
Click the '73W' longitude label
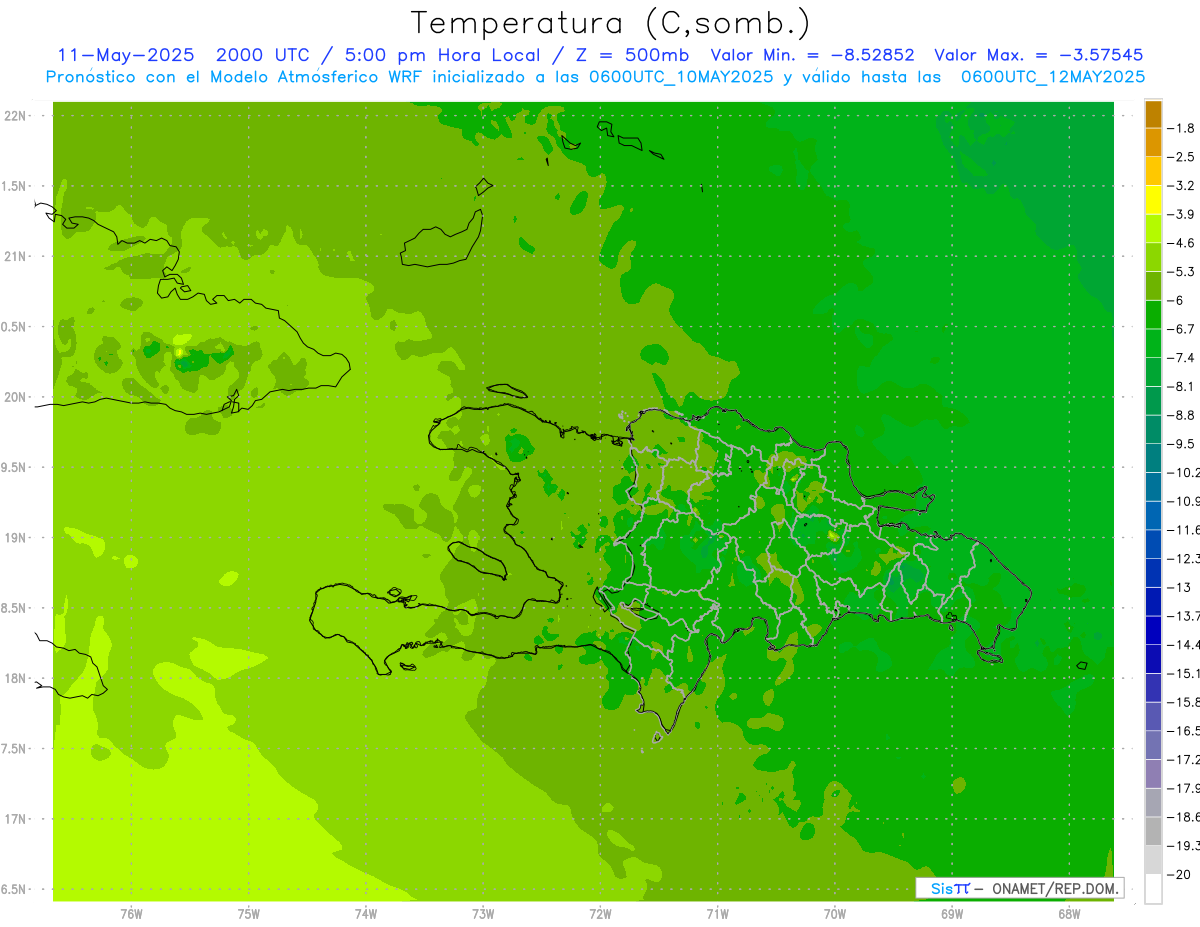click(483, 914)
